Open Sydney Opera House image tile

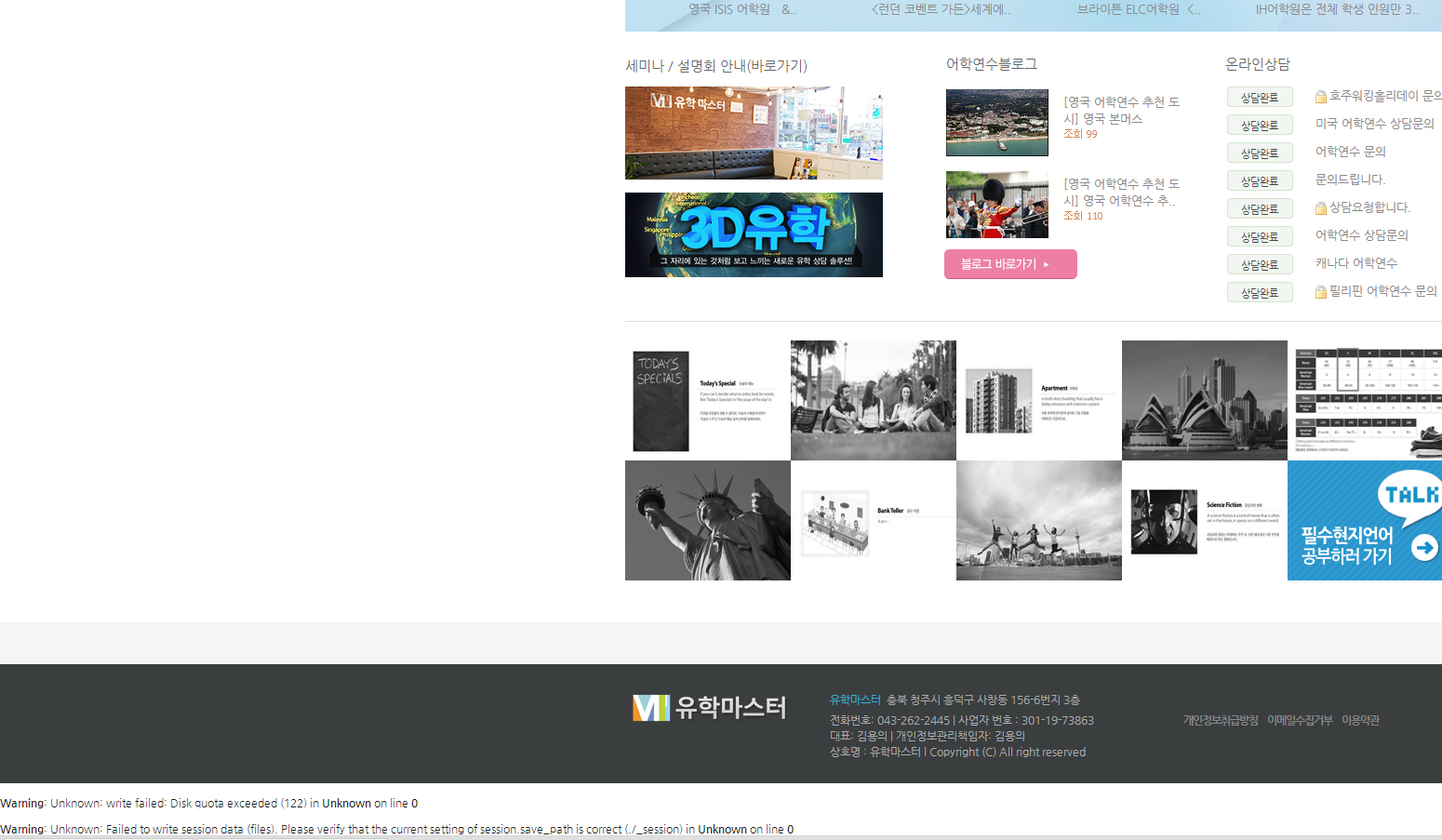(x=1204, y=400)
